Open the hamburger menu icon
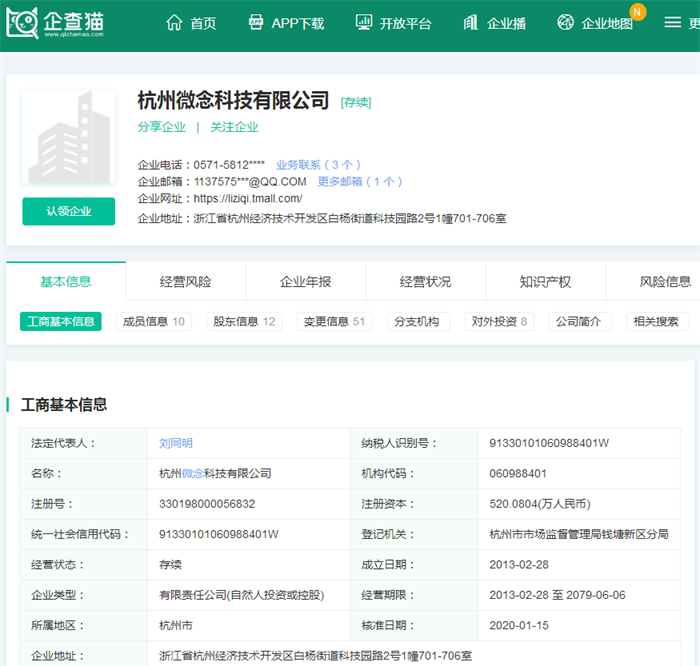 (672, 22)
